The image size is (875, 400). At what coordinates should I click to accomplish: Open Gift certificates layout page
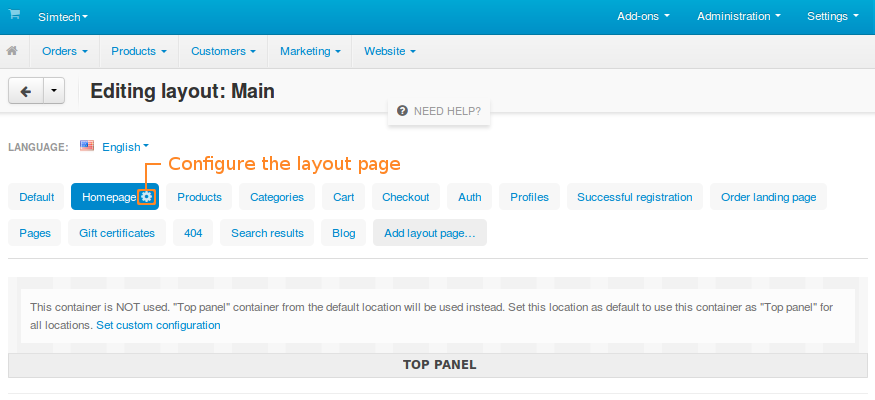click(117, 233)
